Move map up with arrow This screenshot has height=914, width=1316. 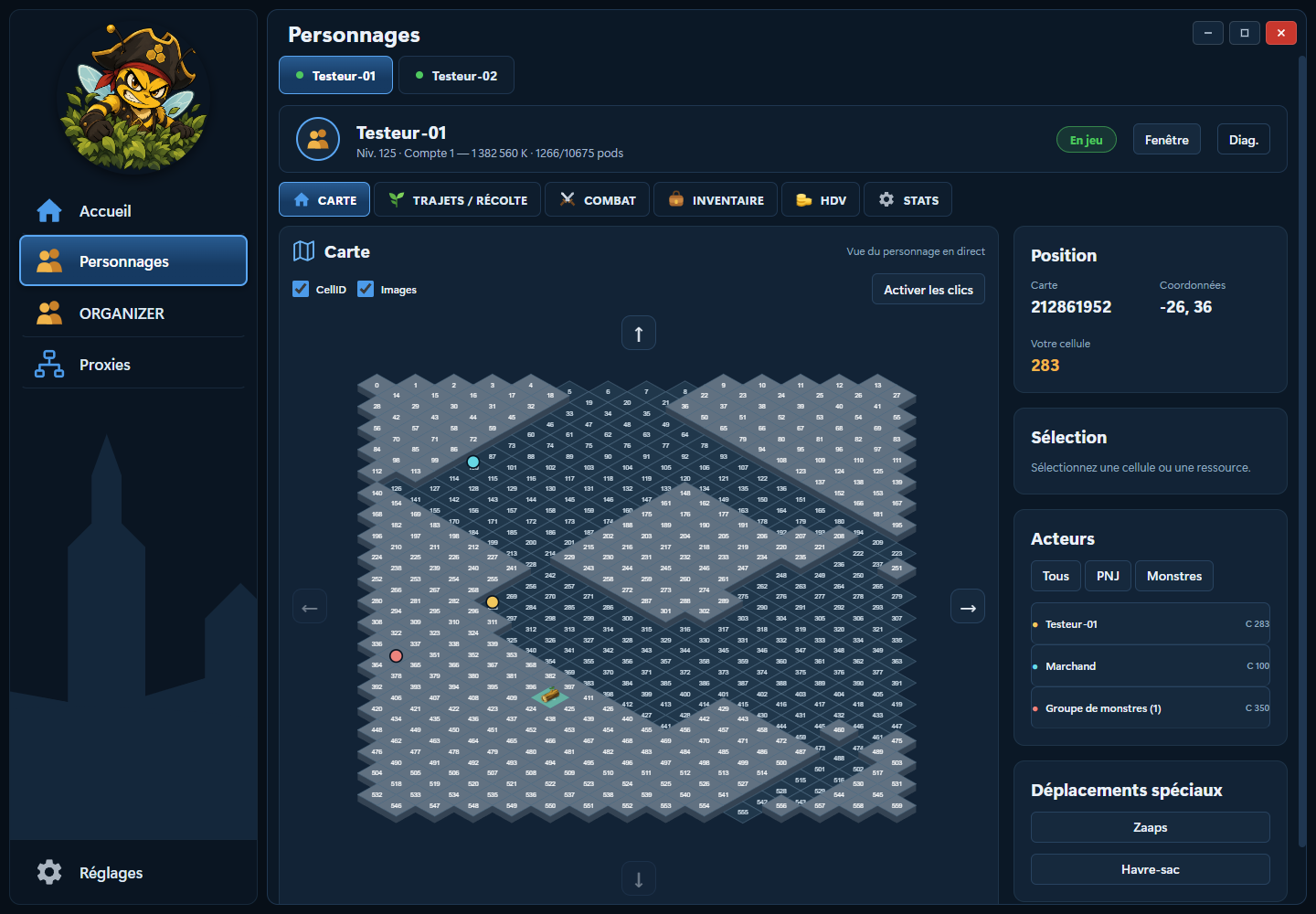point(639,334)
